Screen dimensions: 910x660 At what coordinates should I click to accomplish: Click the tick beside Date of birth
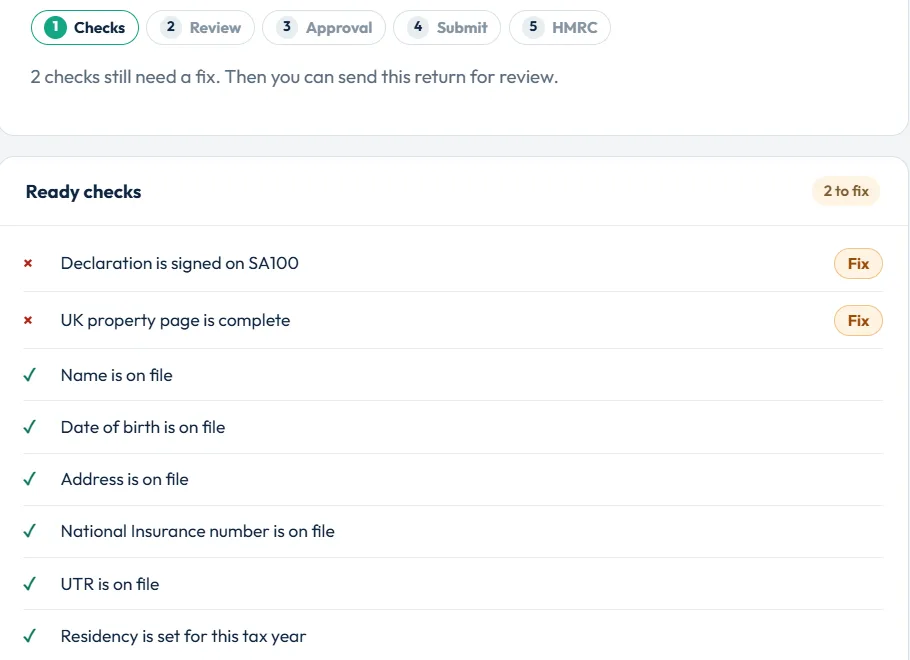[x=30, y=427]
